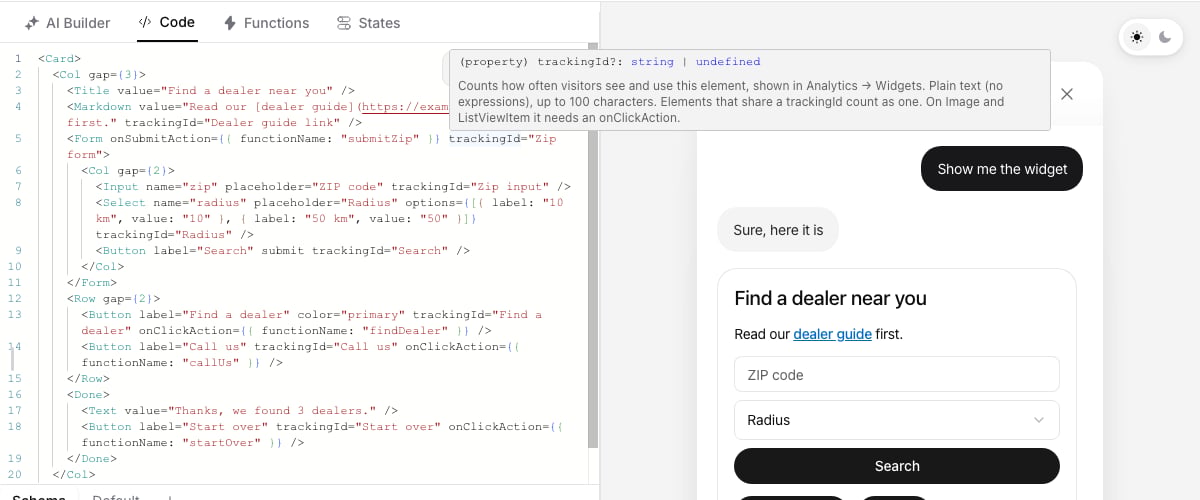Click the black Search button
The height and width of the screenshot is (500, 1200).
coord(897,466)
